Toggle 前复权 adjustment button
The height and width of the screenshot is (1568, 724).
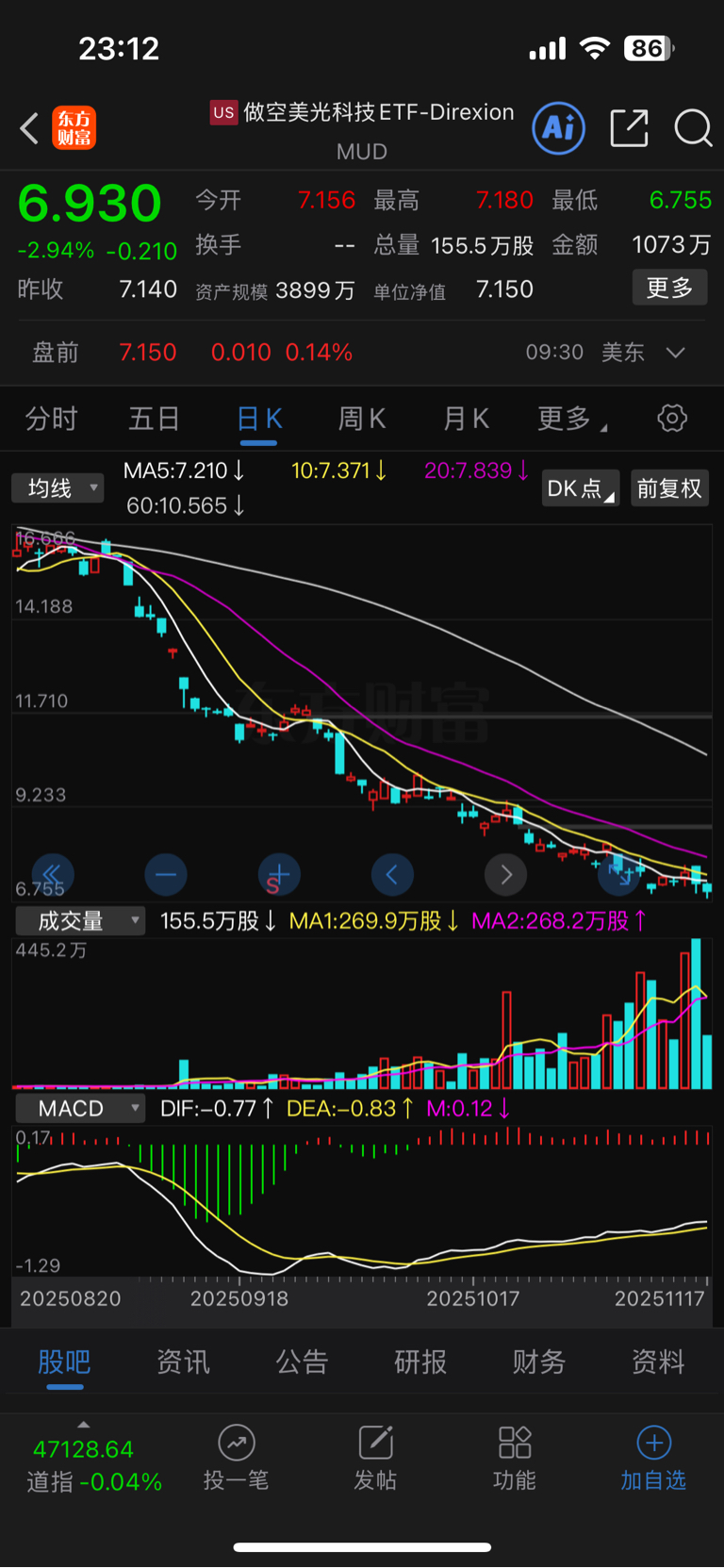coord(669,488)
